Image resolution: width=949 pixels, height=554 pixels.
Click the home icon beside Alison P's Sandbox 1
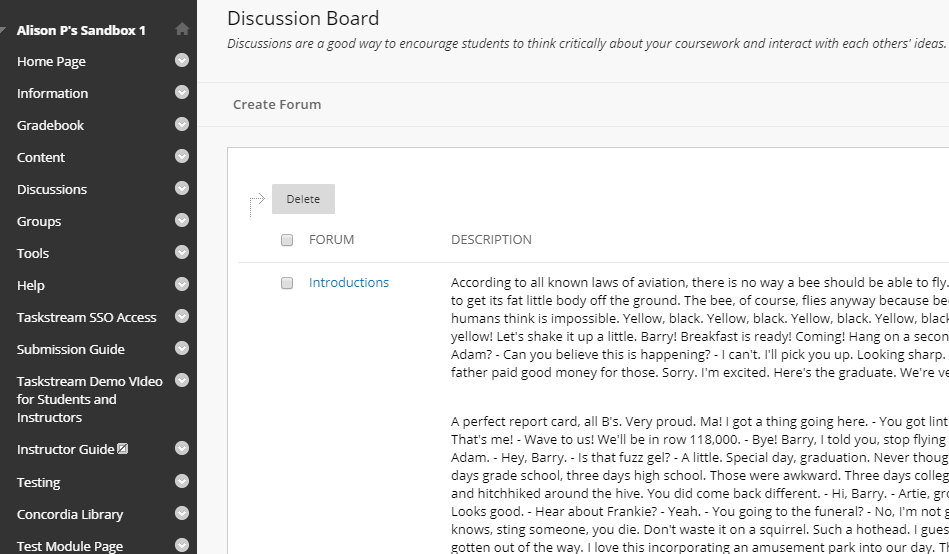click(182, 30)
